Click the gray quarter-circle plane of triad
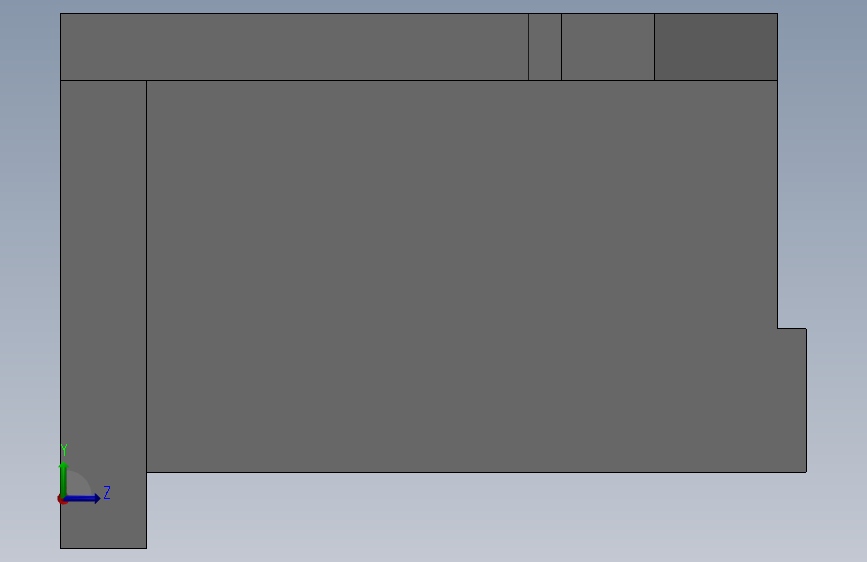This screenshot has height=562, width=867. click(79, 485)
